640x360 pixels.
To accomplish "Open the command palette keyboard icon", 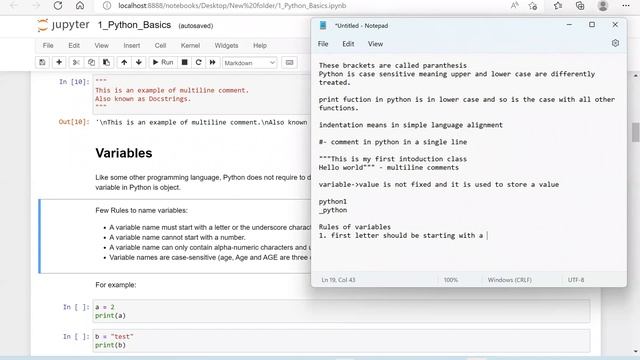I will pyautogui.click(x=289, y=62).
